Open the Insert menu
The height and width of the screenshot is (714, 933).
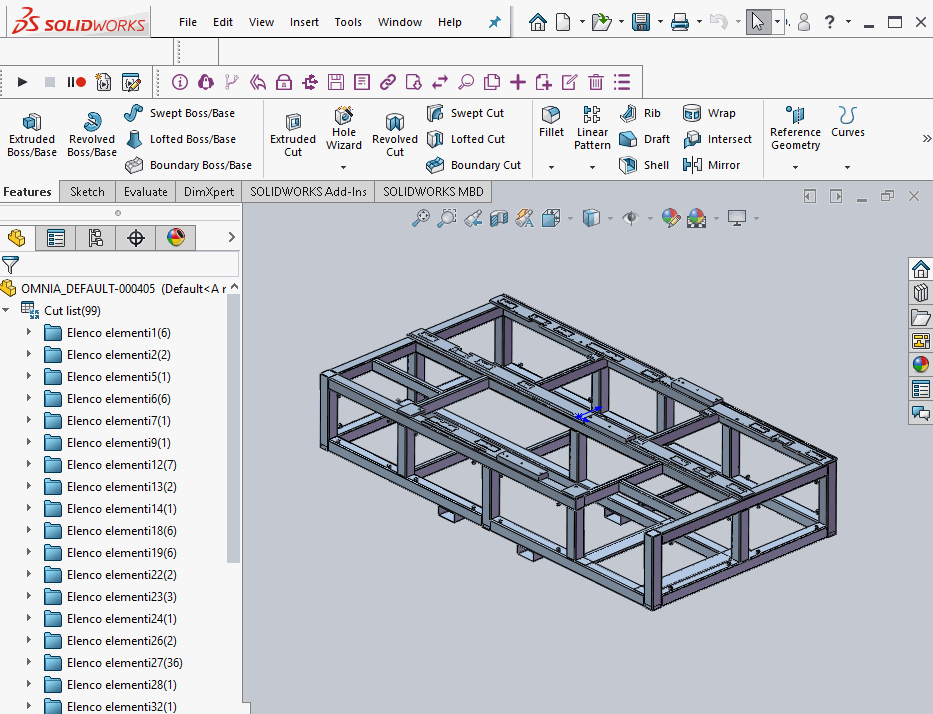[x=304, y=21]
